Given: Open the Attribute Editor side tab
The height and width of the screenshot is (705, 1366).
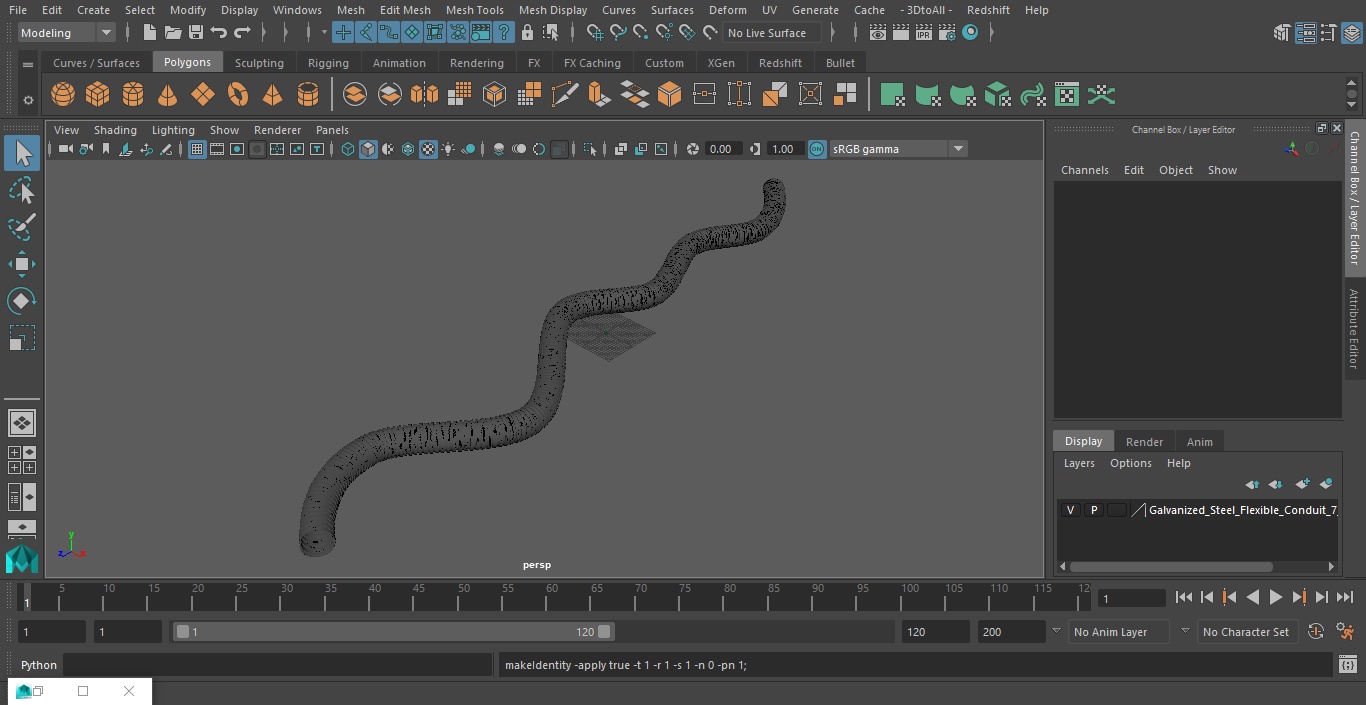Looking at the screenshot, I should tap(1354, 328).
